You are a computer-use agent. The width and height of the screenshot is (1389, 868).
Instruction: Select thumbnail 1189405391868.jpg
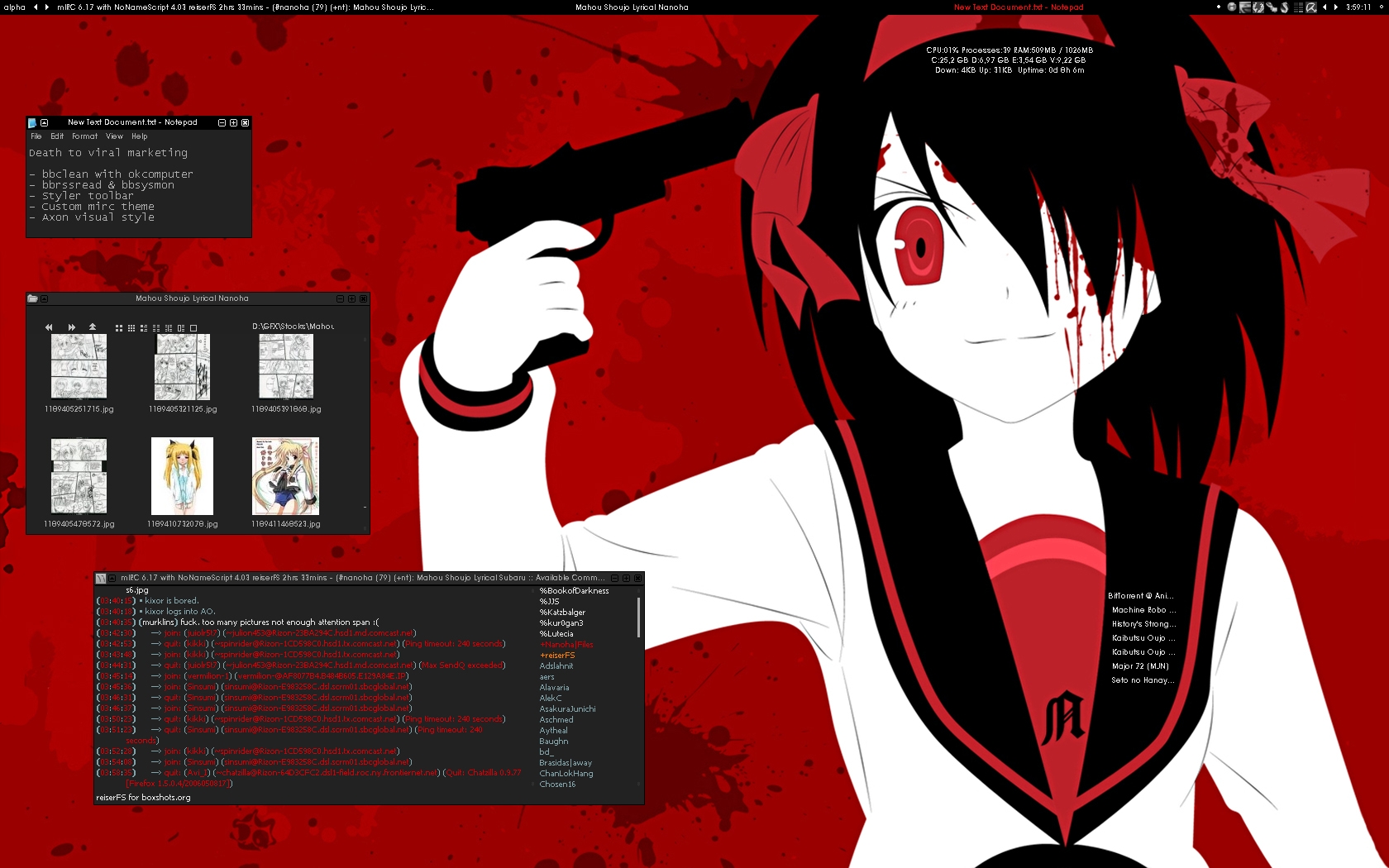click(286, 366)
